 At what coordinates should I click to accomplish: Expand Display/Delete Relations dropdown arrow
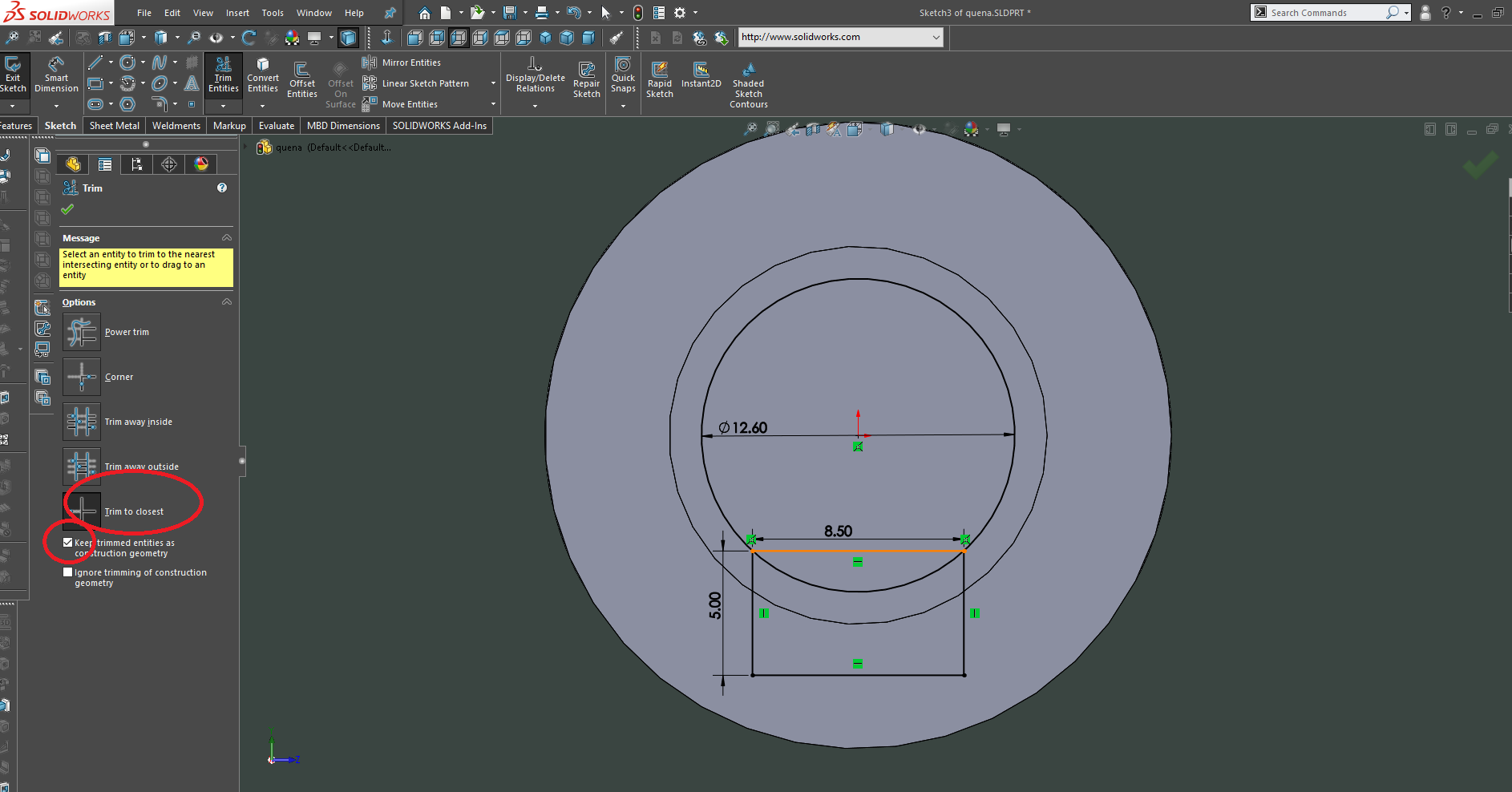tap(536, 106)
